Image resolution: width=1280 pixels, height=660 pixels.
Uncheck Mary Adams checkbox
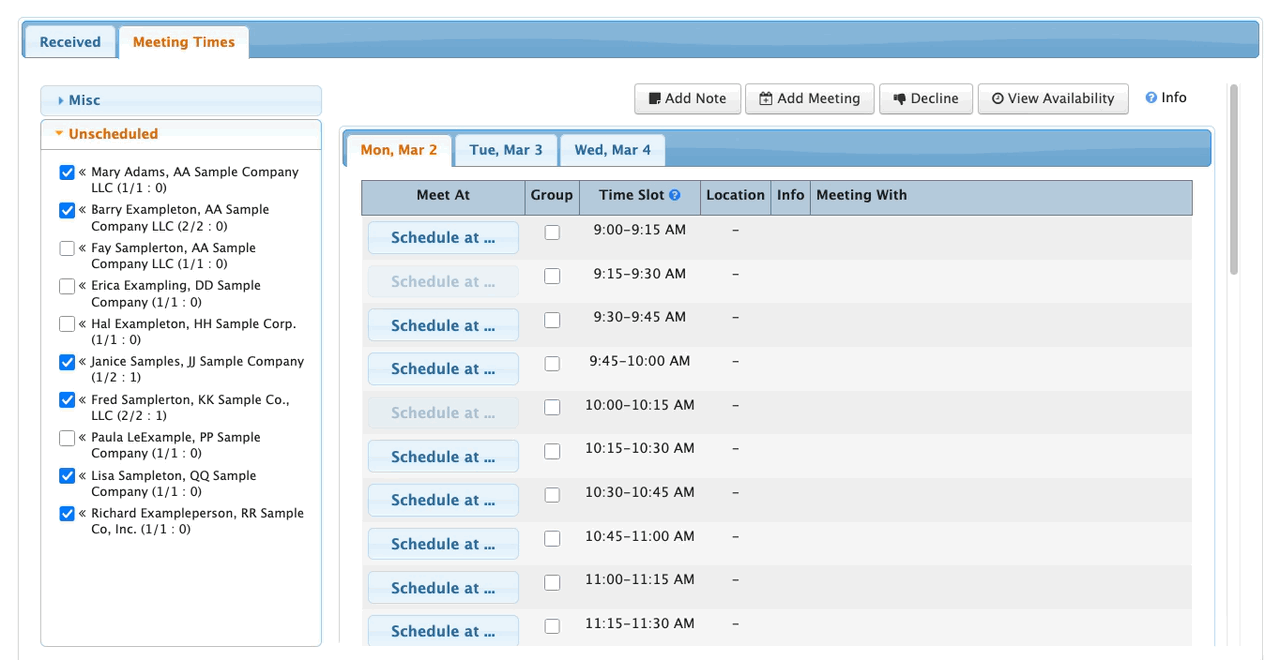(x=67, y=173)
